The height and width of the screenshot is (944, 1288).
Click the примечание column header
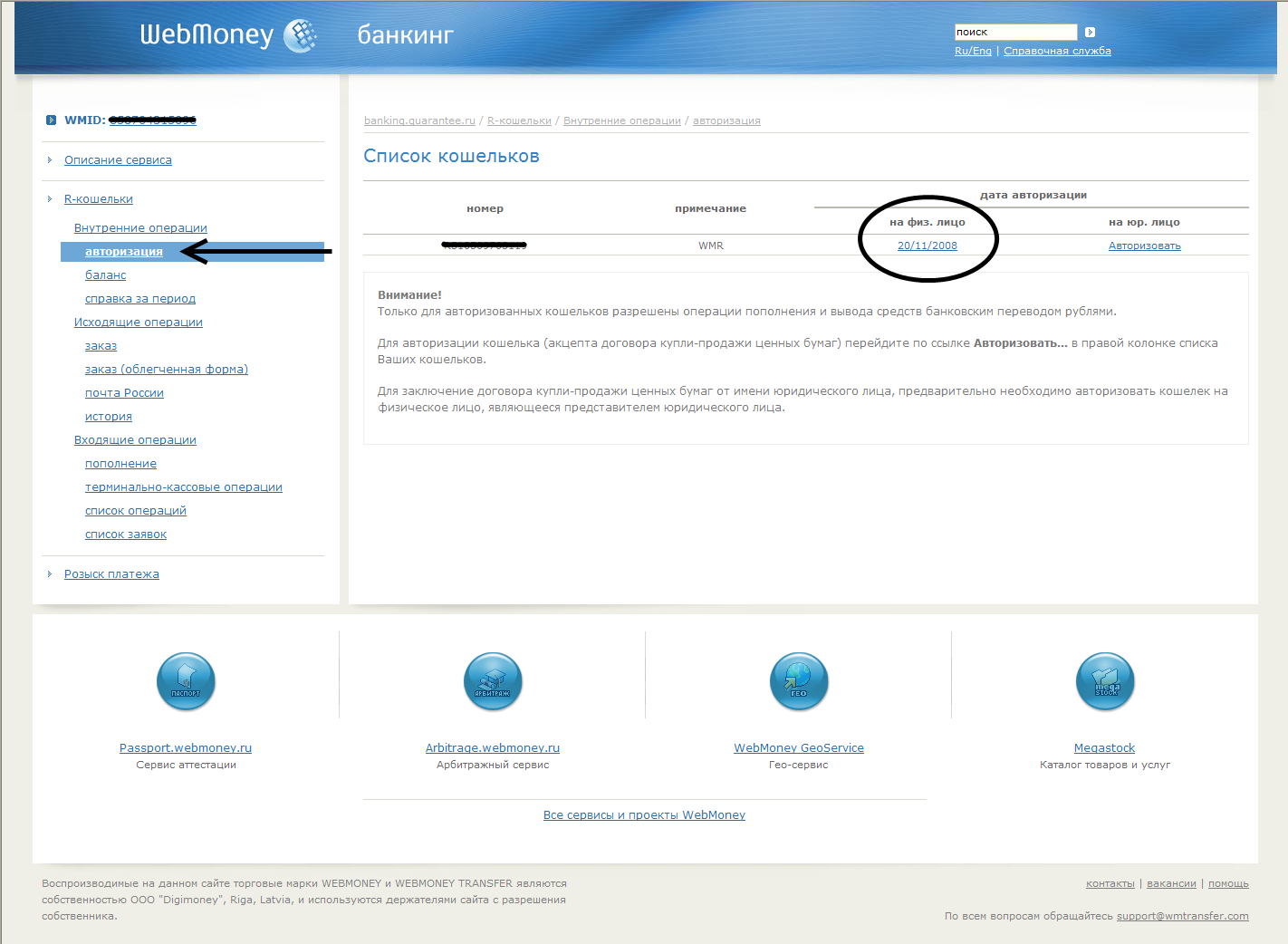(x=710, y=208)
